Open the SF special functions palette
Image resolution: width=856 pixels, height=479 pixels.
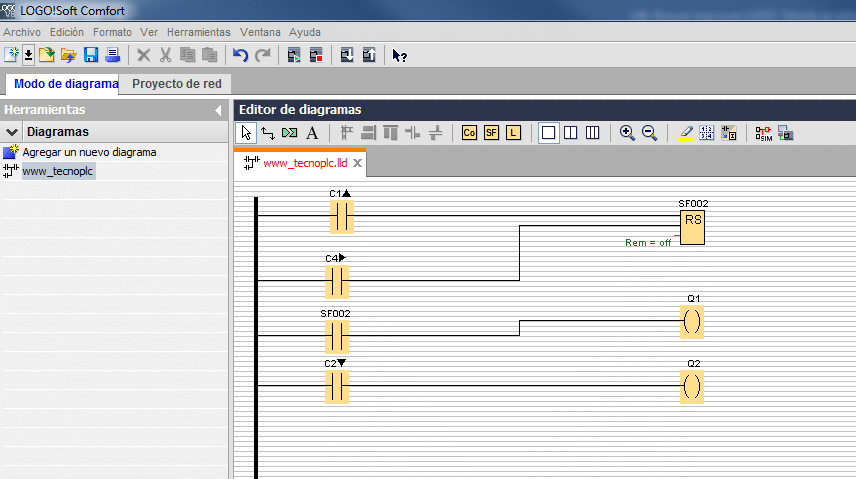[491, 133]
